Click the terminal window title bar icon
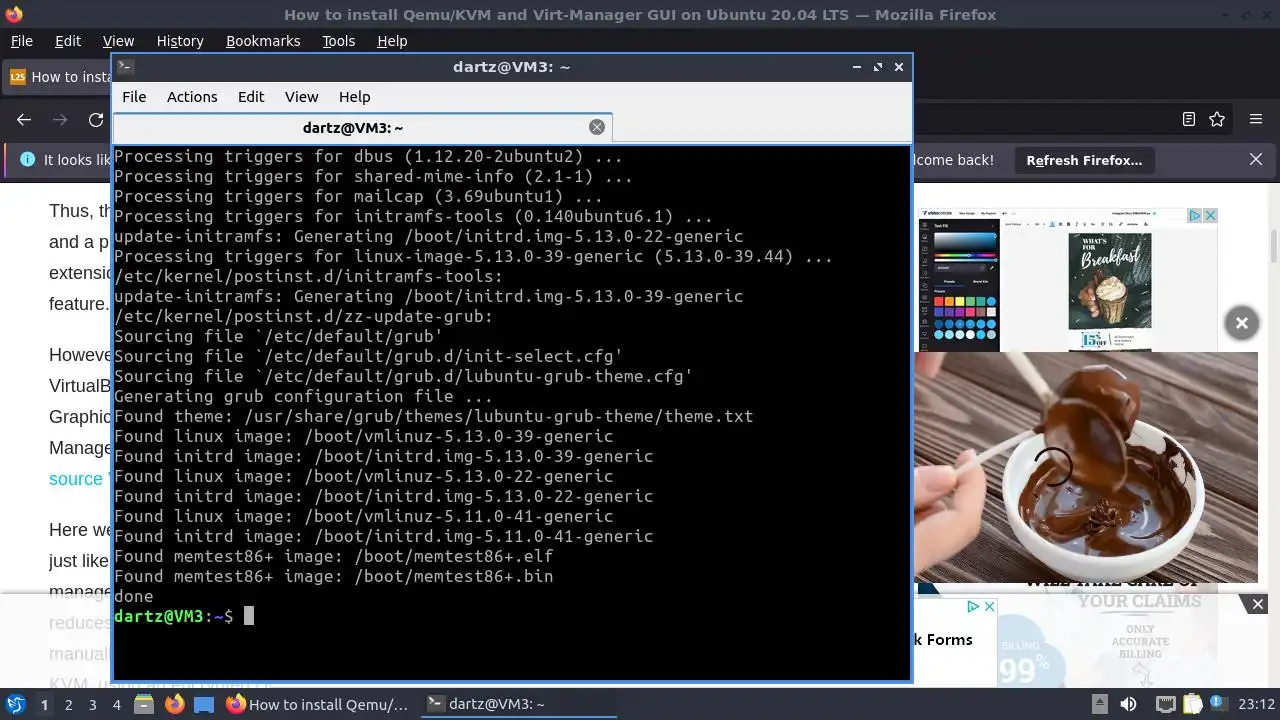Viewport: 1280px width, 720px height. tap(125, 67)
